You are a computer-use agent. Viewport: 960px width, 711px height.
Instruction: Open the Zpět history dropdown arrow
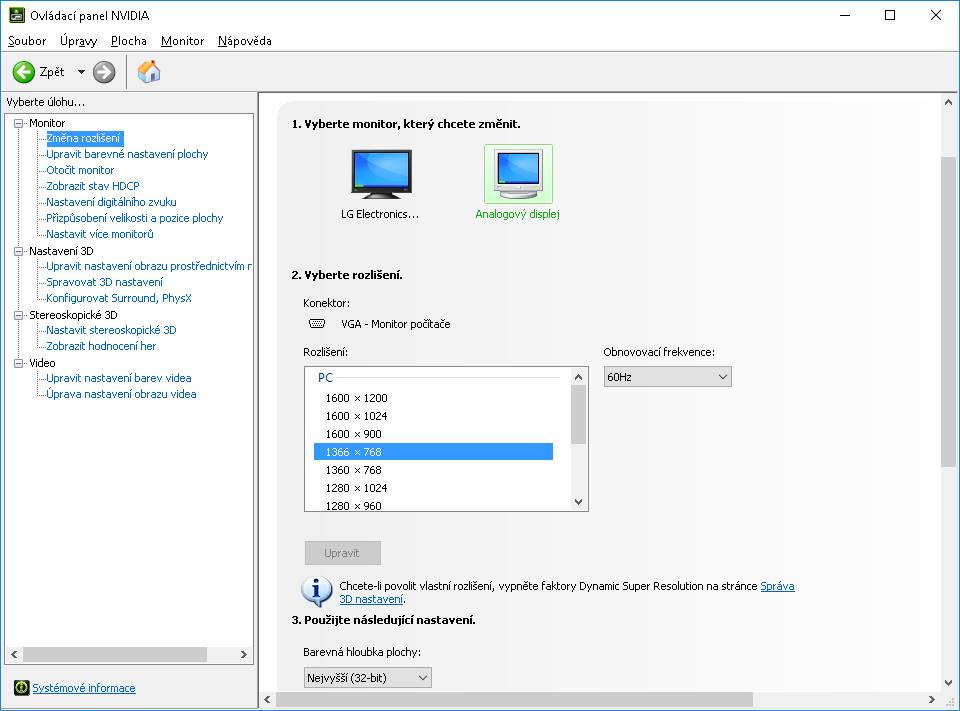(x=81, y=72)
